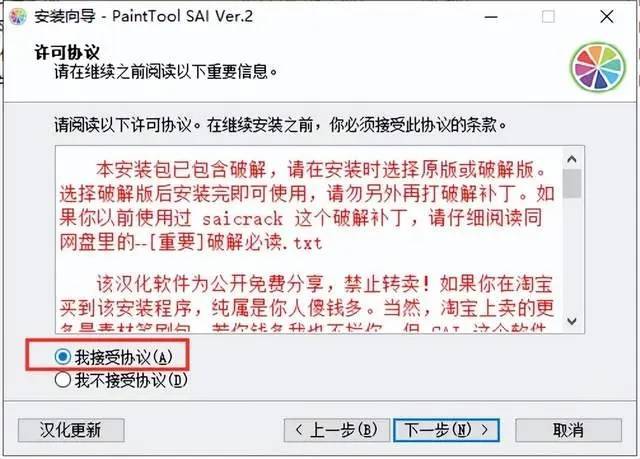The image size is (640, 459).
Task: Continue with the 下一步(N) button
Action: click(x=447, y=430)
